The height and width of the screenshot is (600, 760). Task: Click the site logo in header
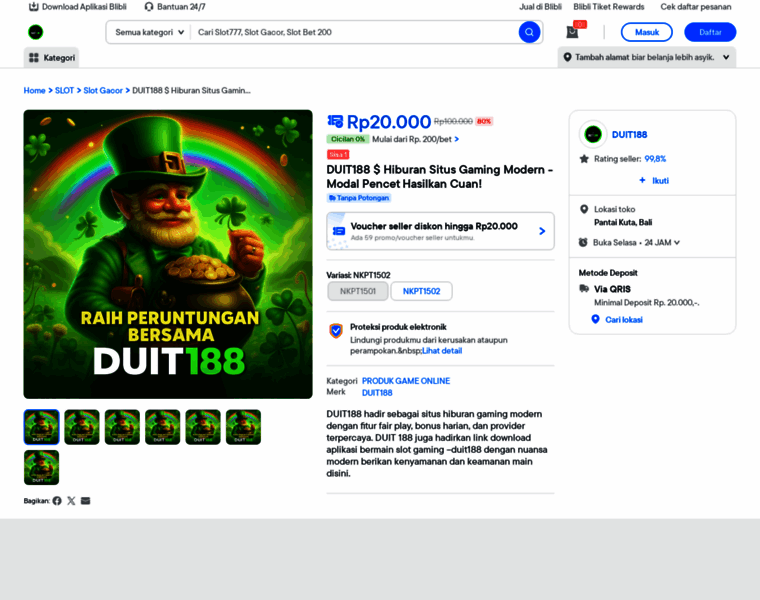(x=35, y=32)
